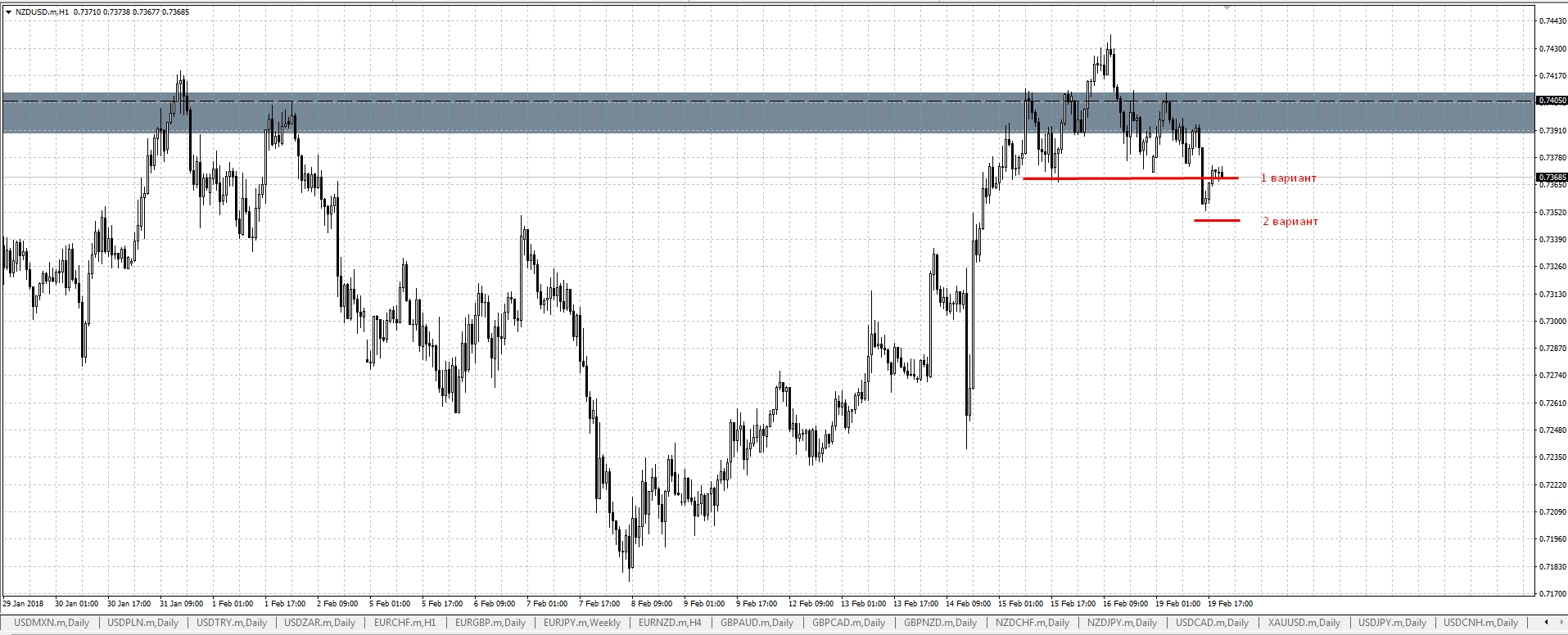The width and height of the screenshot is (1568, 635).
Task: Click the 5 Feb 01:00 time label
Action: click(390, 603)
